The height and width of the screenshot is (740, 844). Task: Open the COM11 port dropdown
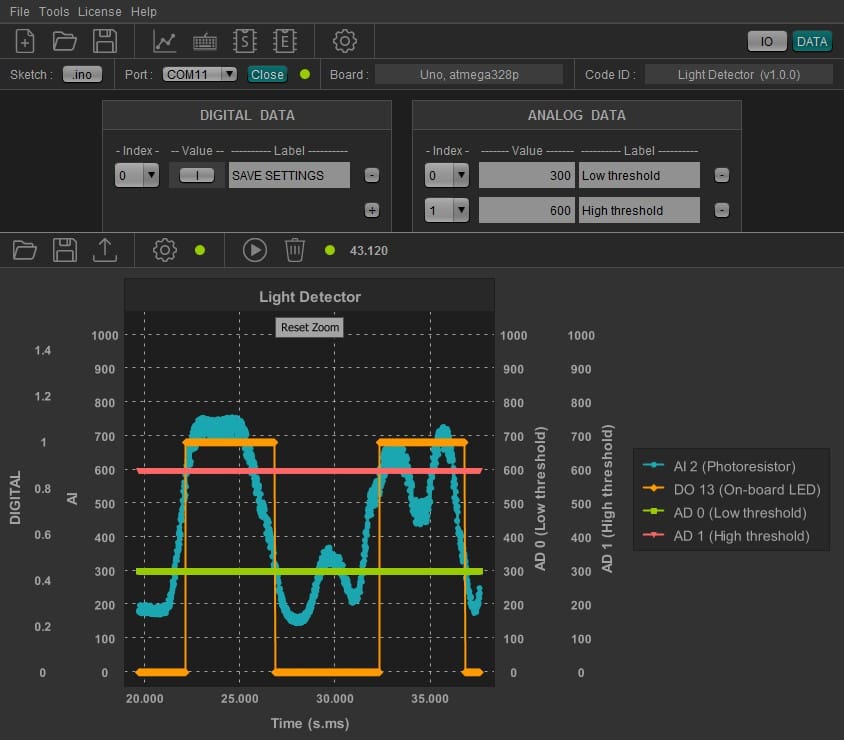tap(200, 74)
